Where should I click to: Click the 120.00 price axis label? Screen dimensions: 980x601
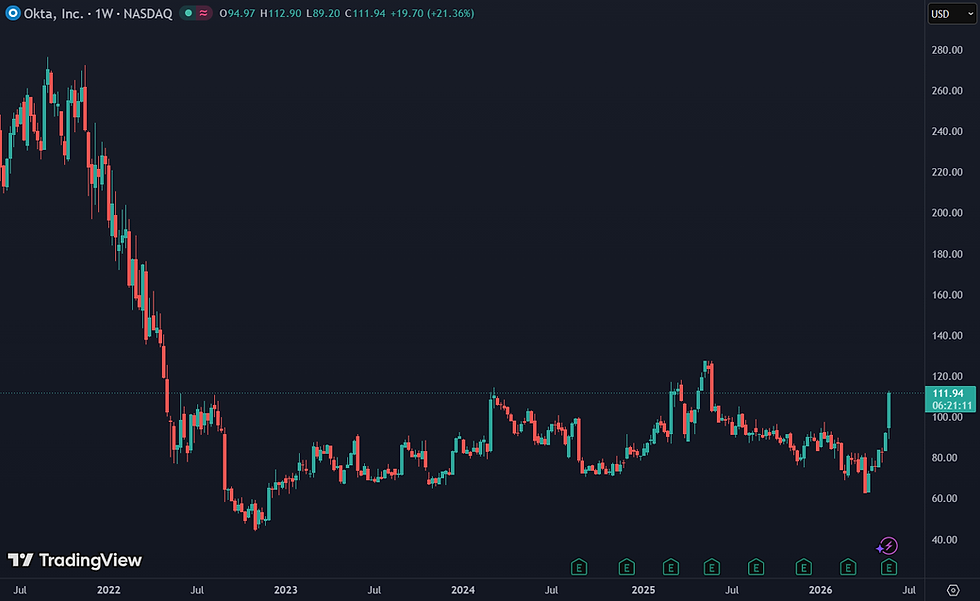[x=947, y=376]
